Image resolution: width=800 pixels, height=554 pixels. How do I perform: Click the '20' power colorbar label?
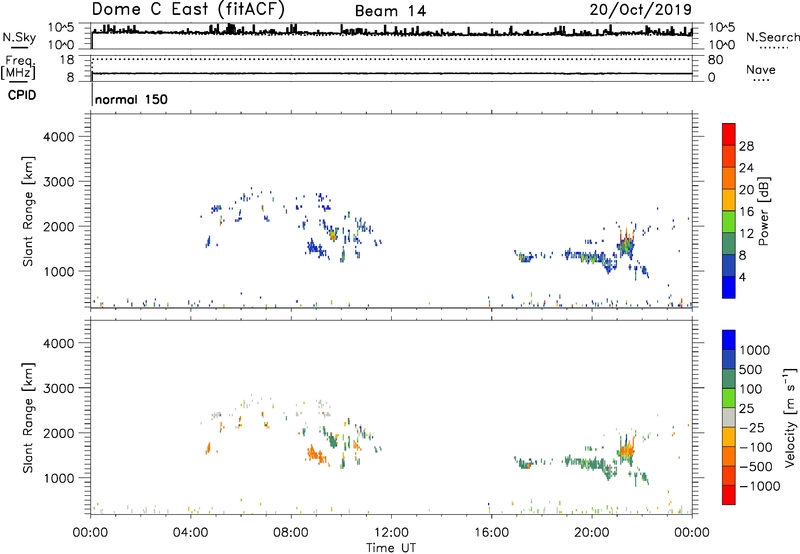tap(746, 190)
